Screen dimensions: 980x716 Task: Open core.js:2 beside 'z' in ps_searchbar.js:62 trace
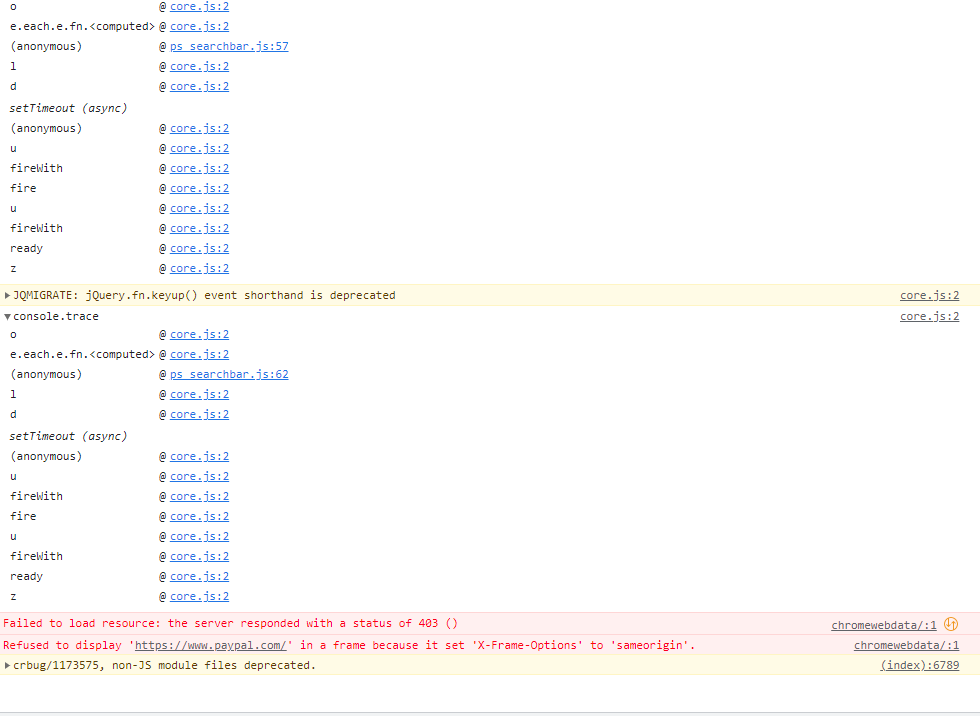(199, 597)
